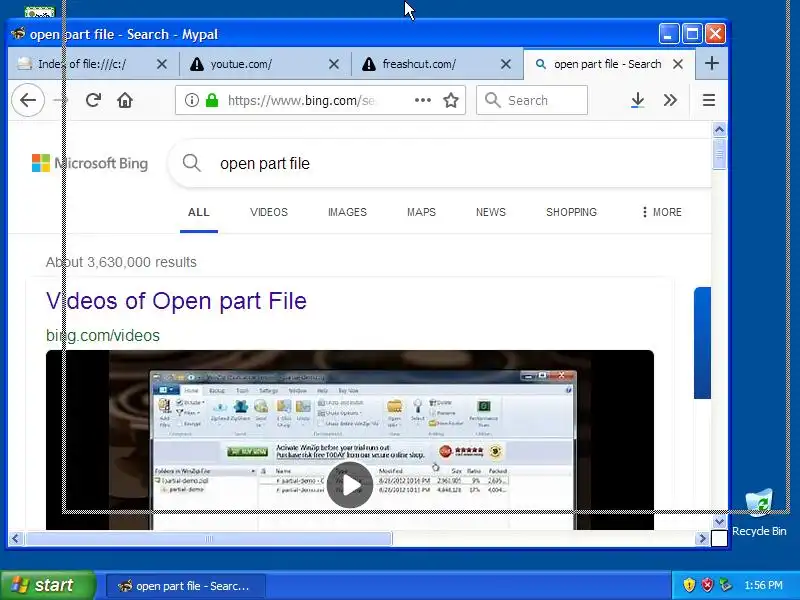Click the horizontal scrollbar right arrow
800x600 pixels.
(702, 538)
